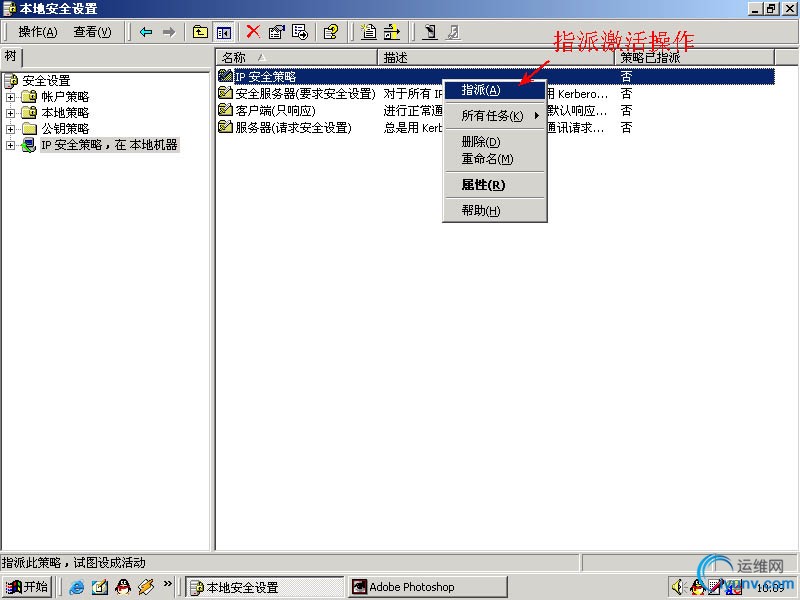Screen dimensions: 800x600
Task: Expand the 公钥策略 tree node
Action: (x=10, y=129)
